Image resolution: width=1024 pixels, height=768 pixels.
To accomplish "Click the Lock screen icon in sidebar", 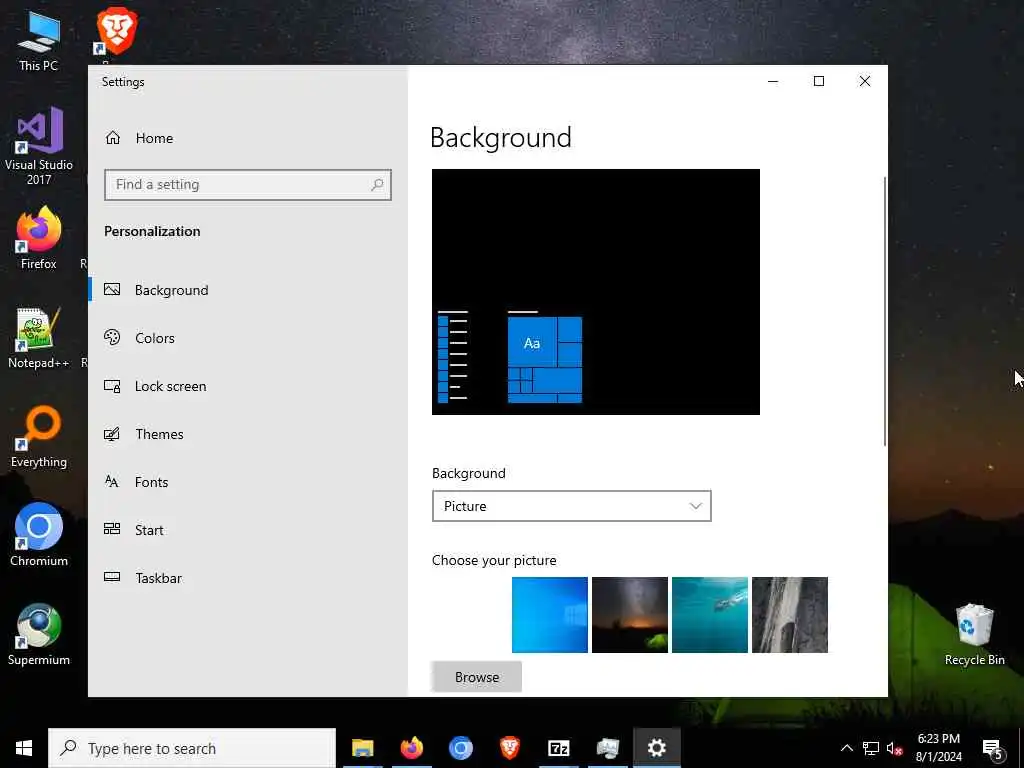I will 112,386.
